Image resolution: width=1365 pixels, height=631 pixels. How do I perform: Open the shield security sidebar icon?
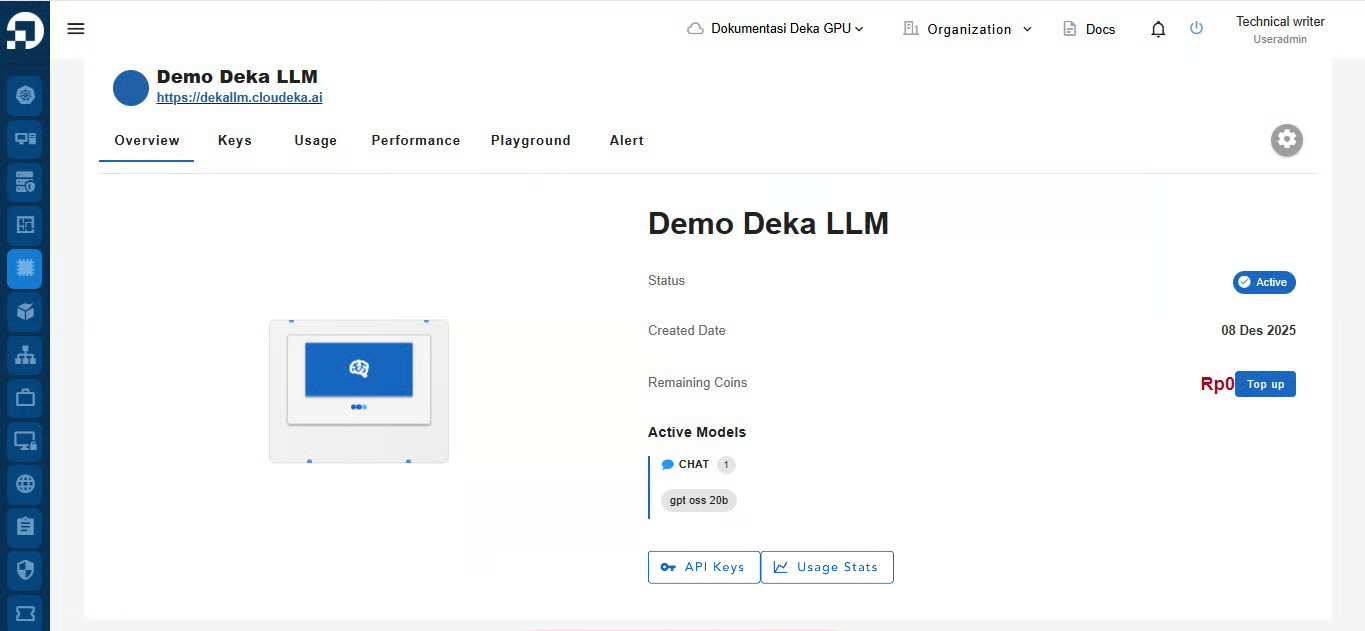tap(25, 570)
